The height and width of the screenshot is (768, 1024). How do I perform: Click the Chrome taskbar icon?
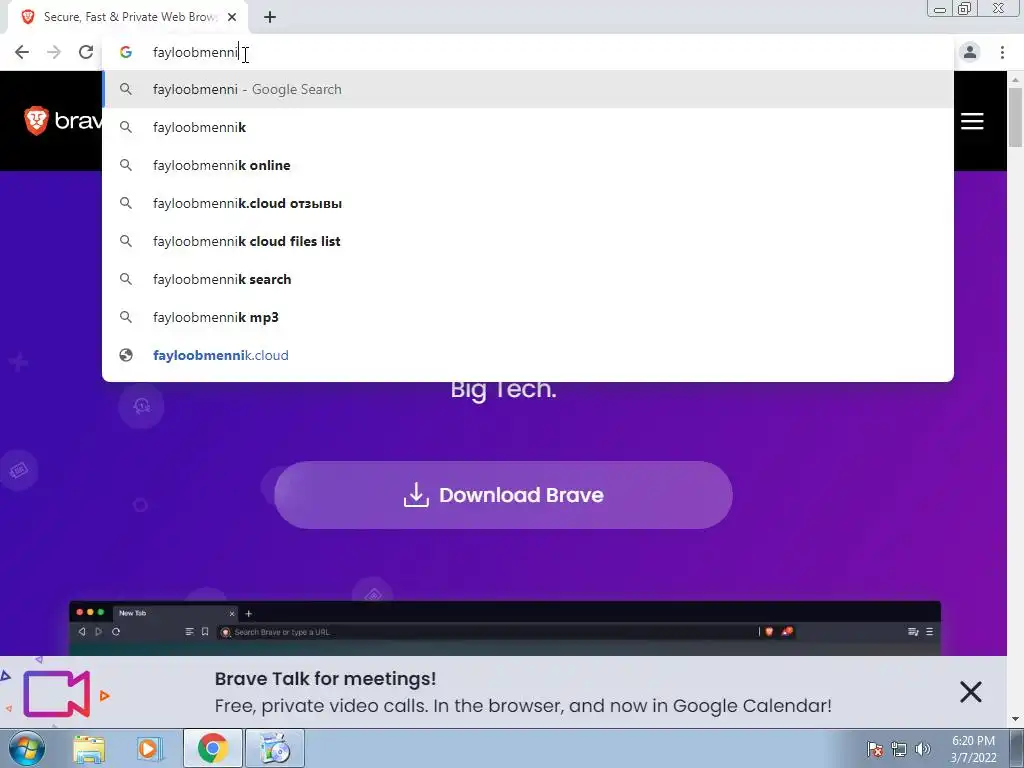pos(212,748)
